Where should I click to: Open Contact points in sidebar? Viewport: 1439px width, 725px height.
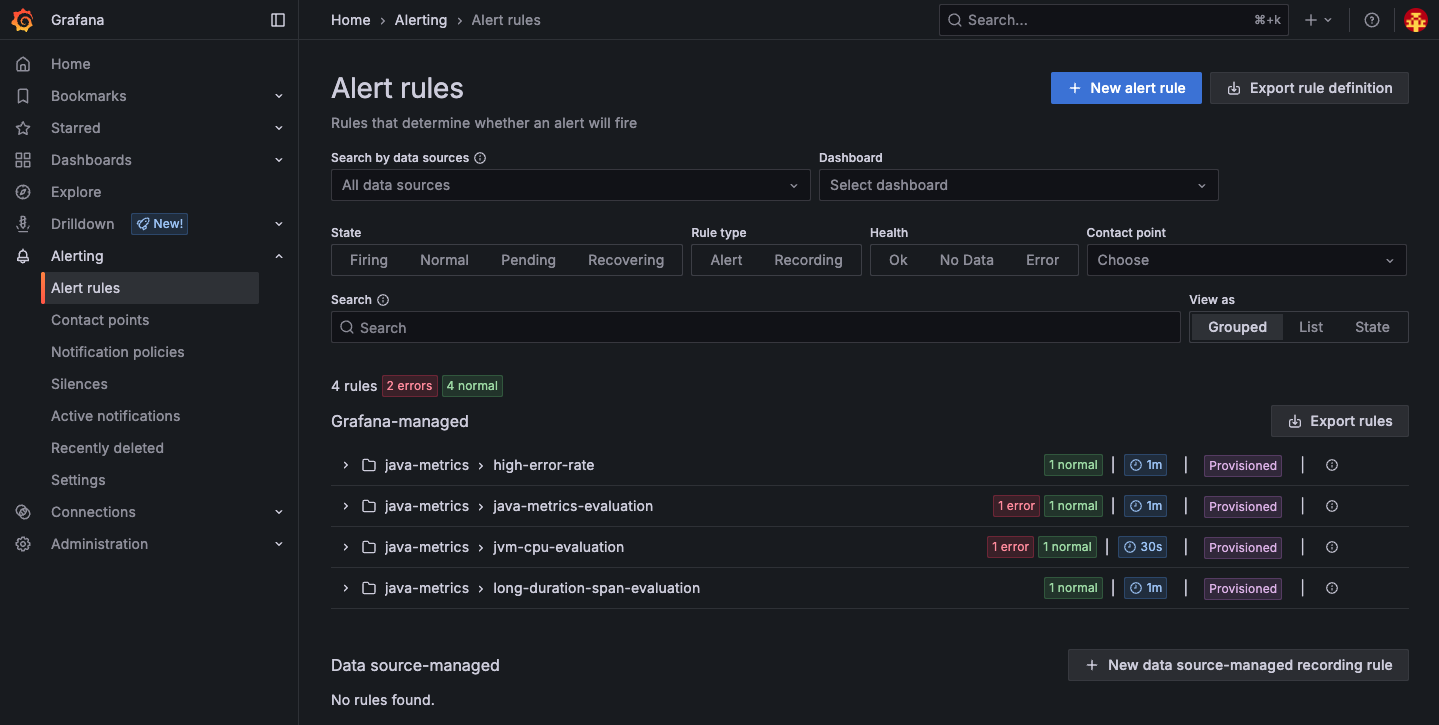pyautogui.click(x=100, y=320)
